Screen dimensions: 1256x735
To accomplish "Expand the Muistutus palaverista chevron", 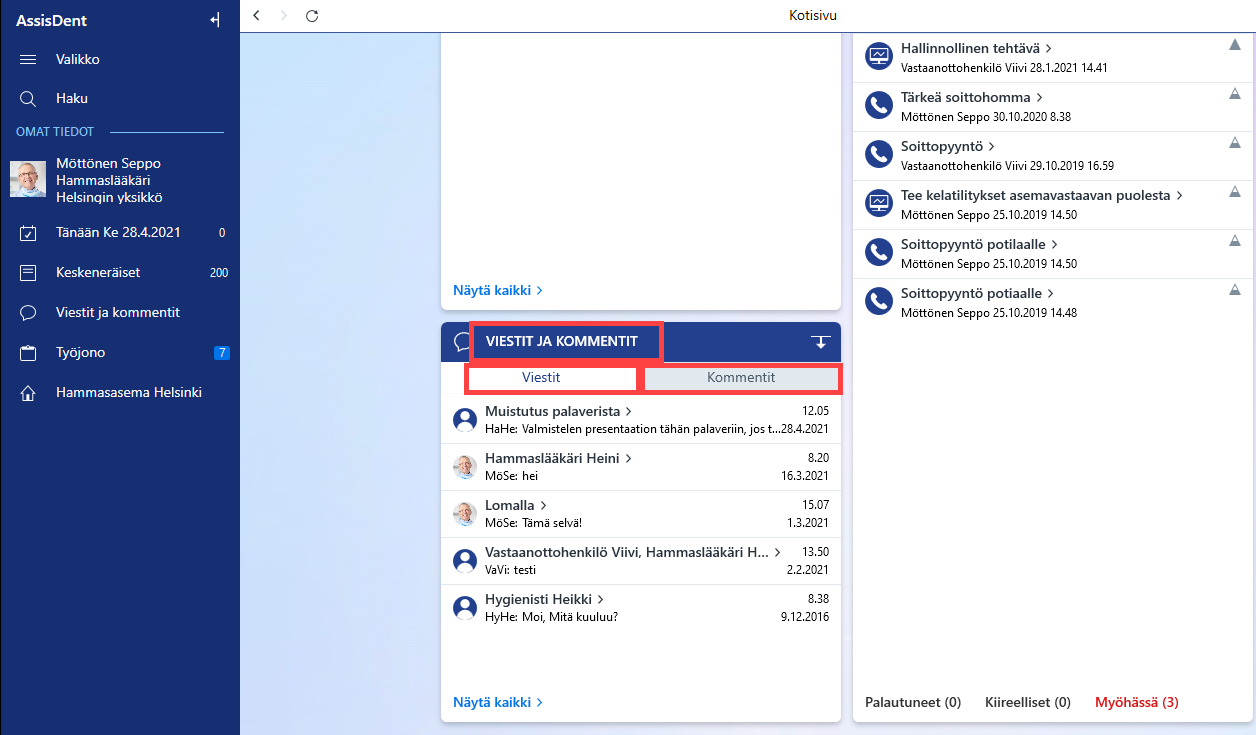I will pyautogui.click(x=629, y=411).
